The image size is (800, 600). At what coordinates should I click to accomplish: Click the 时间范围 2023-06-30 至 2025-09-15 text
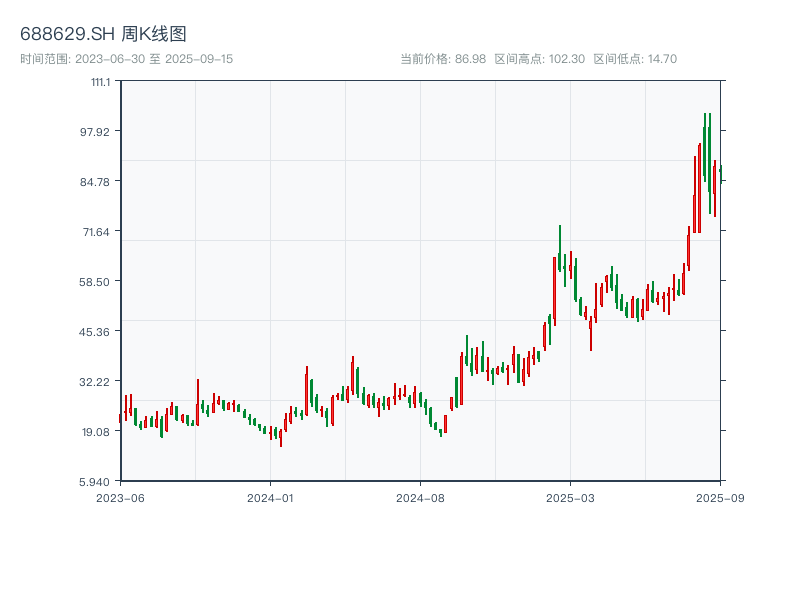pyautogui.click(x=127, y=59)
